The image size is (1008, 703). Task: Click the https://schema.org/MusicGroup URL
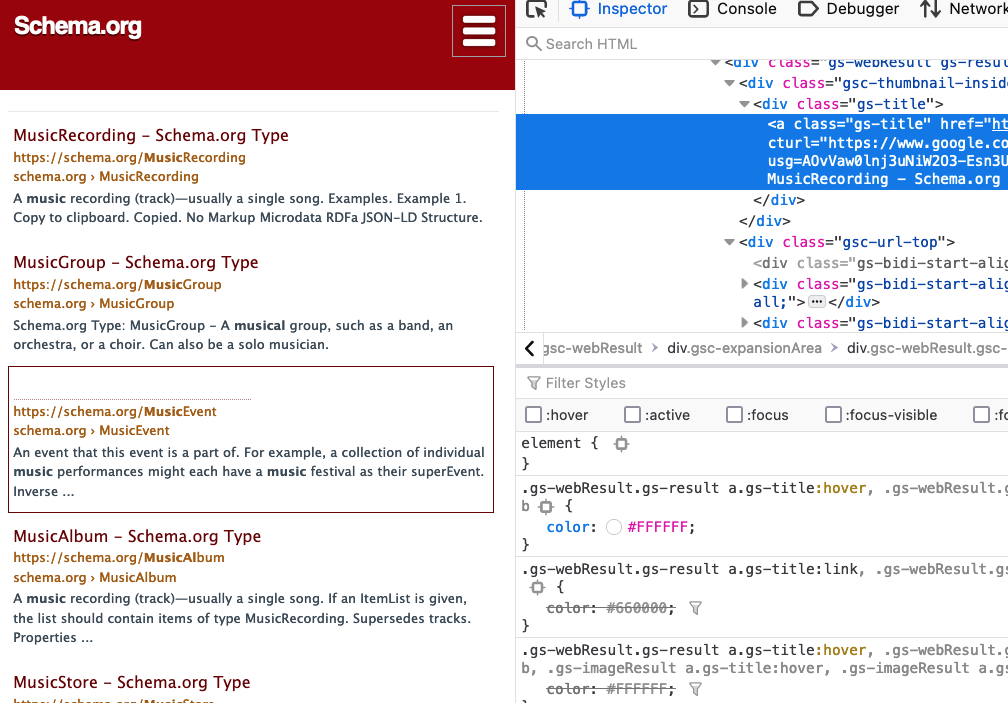pos(117,284)
